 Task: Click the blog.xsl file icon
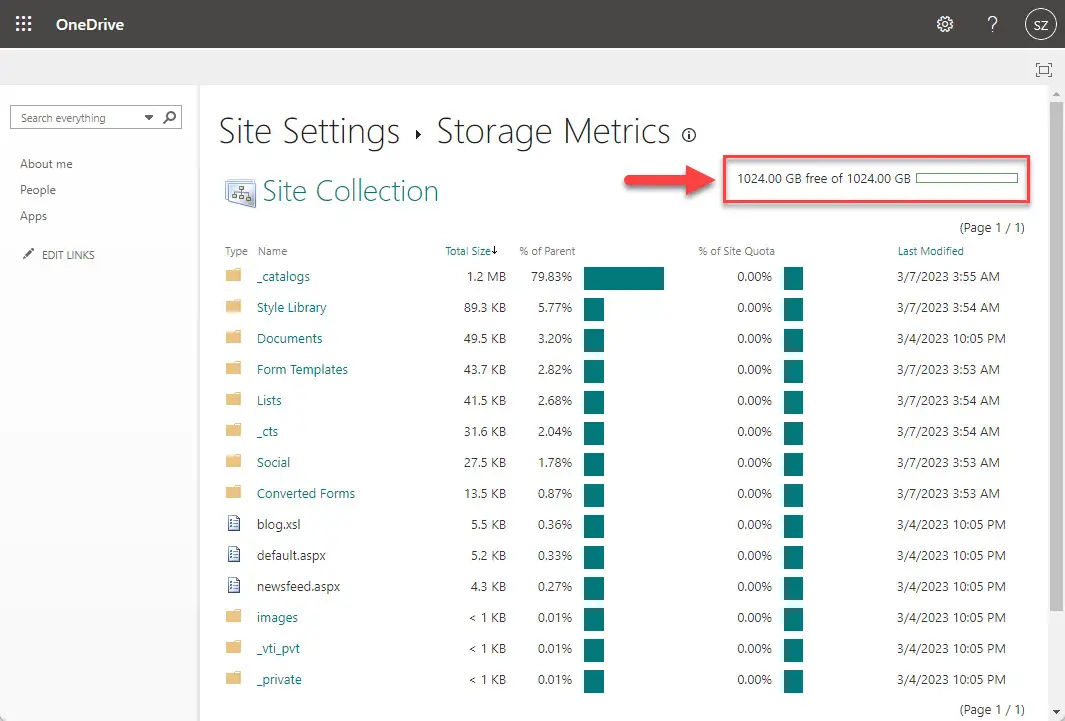click(234, 524)
